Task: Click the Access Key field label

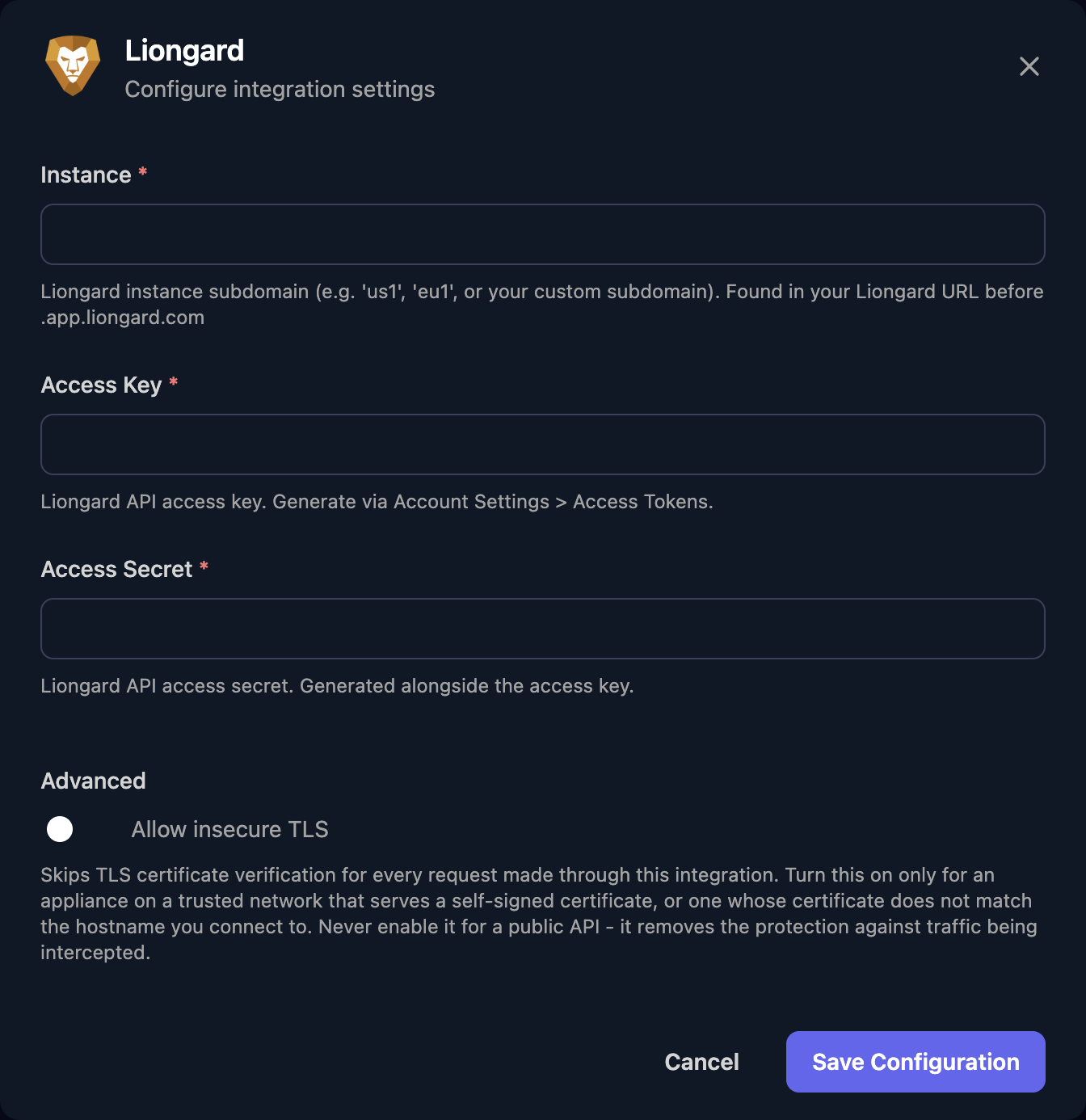Action: click(x=102, y=385)
